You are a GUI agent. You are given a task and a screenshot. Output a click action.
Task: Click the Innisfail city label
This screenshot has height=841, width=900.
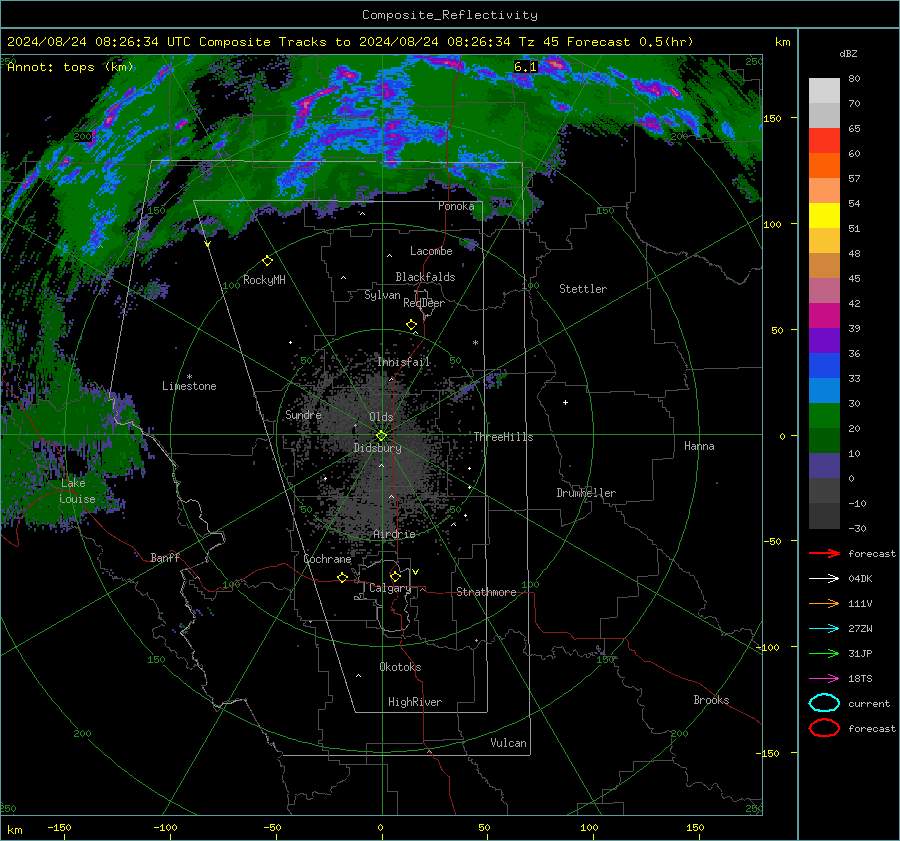point(403,362)
